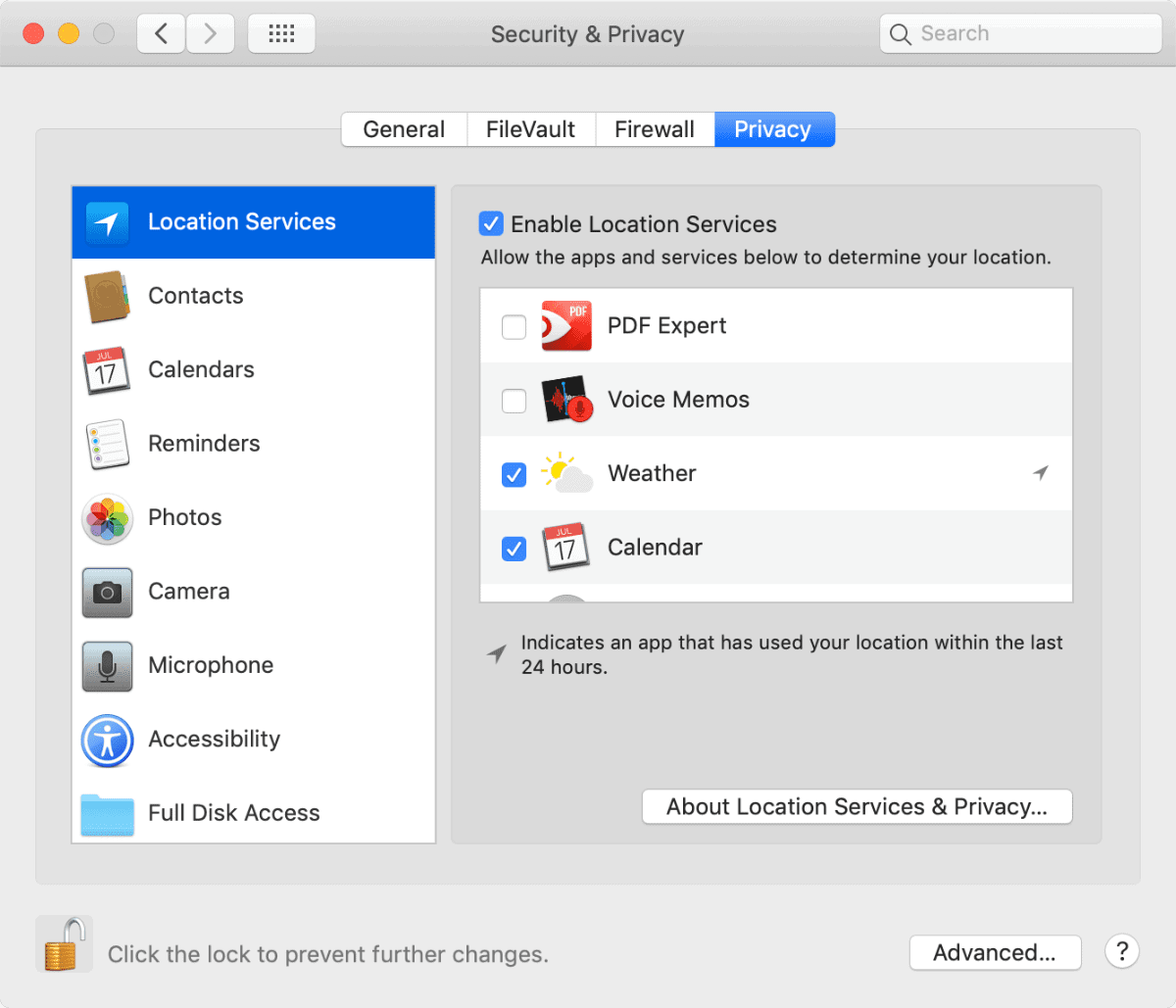Click the Full Disk Access folder icon
The height and width of the screenshot is (1008, 1176).
pos(107,813)
